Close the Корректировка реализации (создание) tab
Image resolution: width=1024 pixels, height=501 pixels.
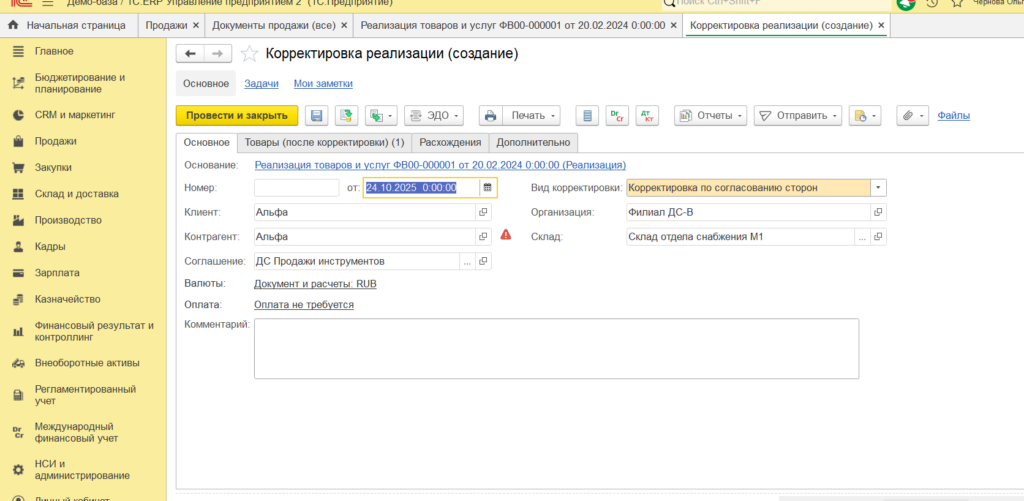[x=881, y=25]
